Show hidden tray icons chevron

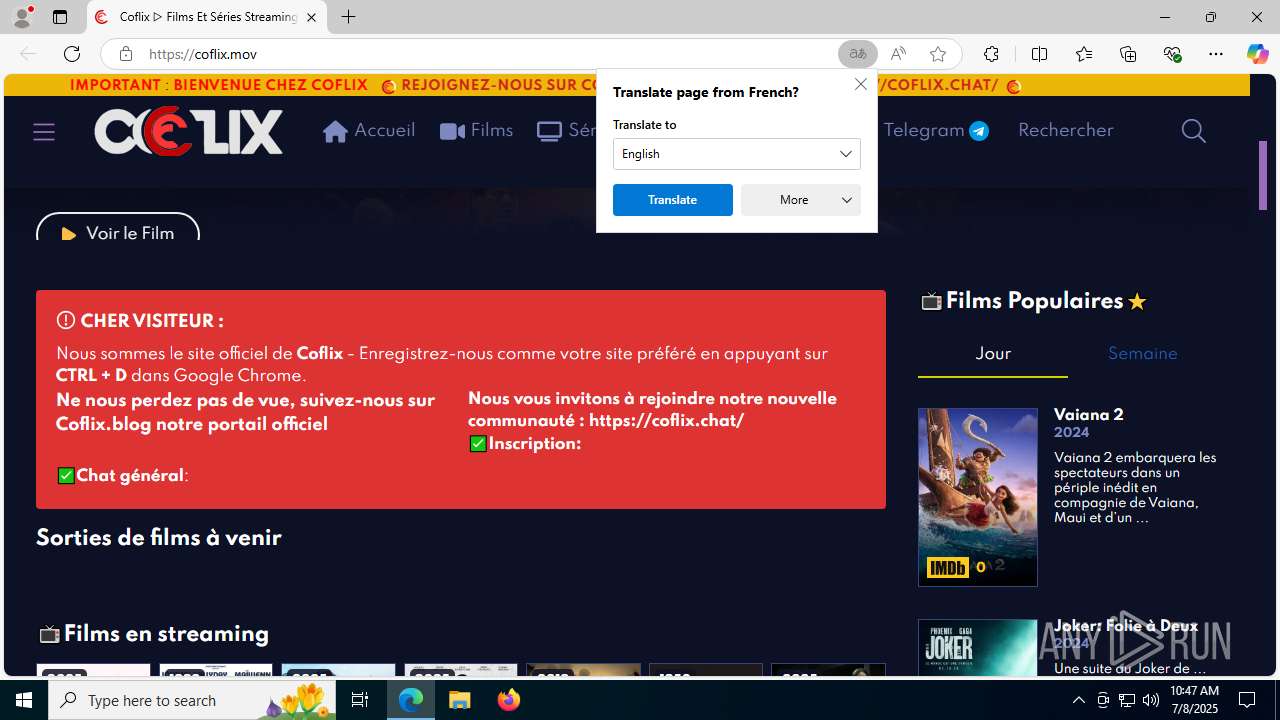(x=1078, y=700)
